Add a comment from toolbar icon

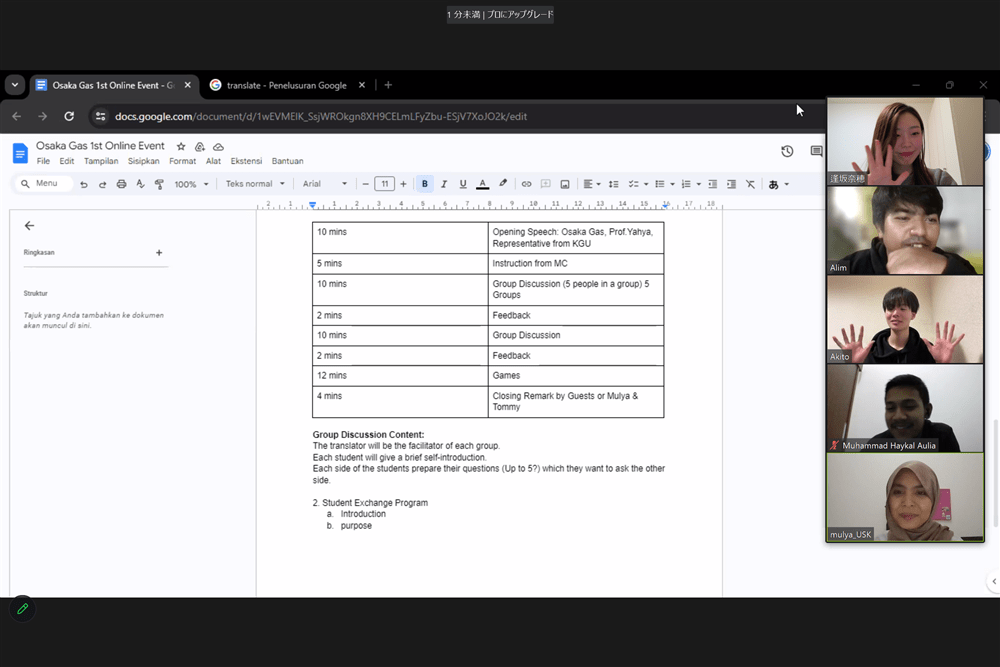(545, 184)
